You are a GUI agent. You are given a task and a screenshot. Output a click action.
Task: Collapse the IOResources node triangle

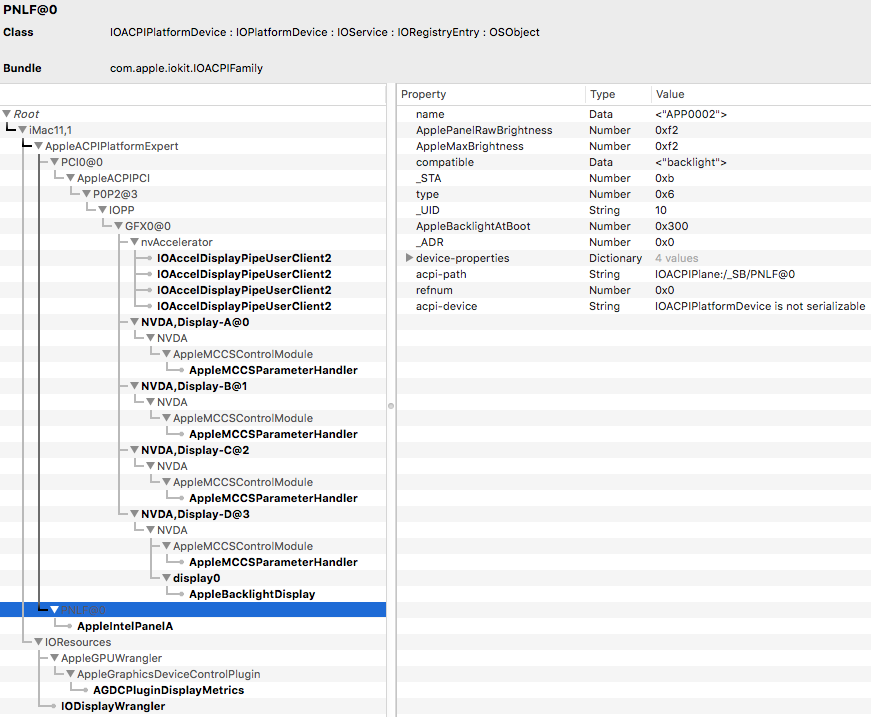[38, 642]
